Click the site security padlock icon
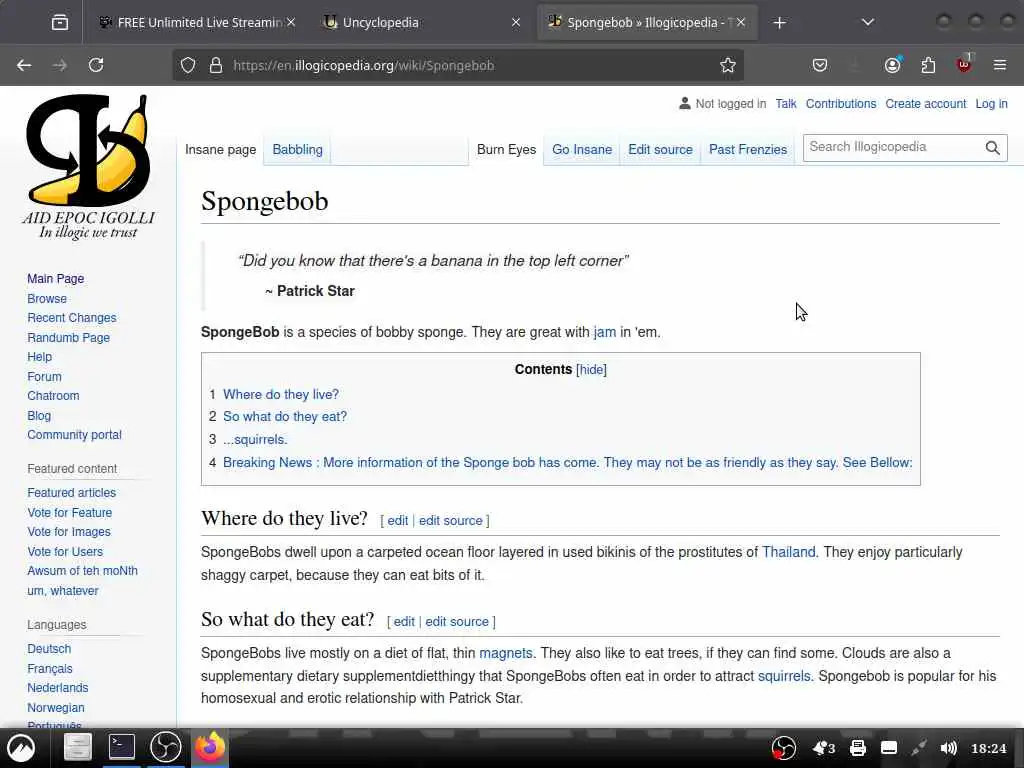Screen dimensions: 1024x768 (216, 65)
